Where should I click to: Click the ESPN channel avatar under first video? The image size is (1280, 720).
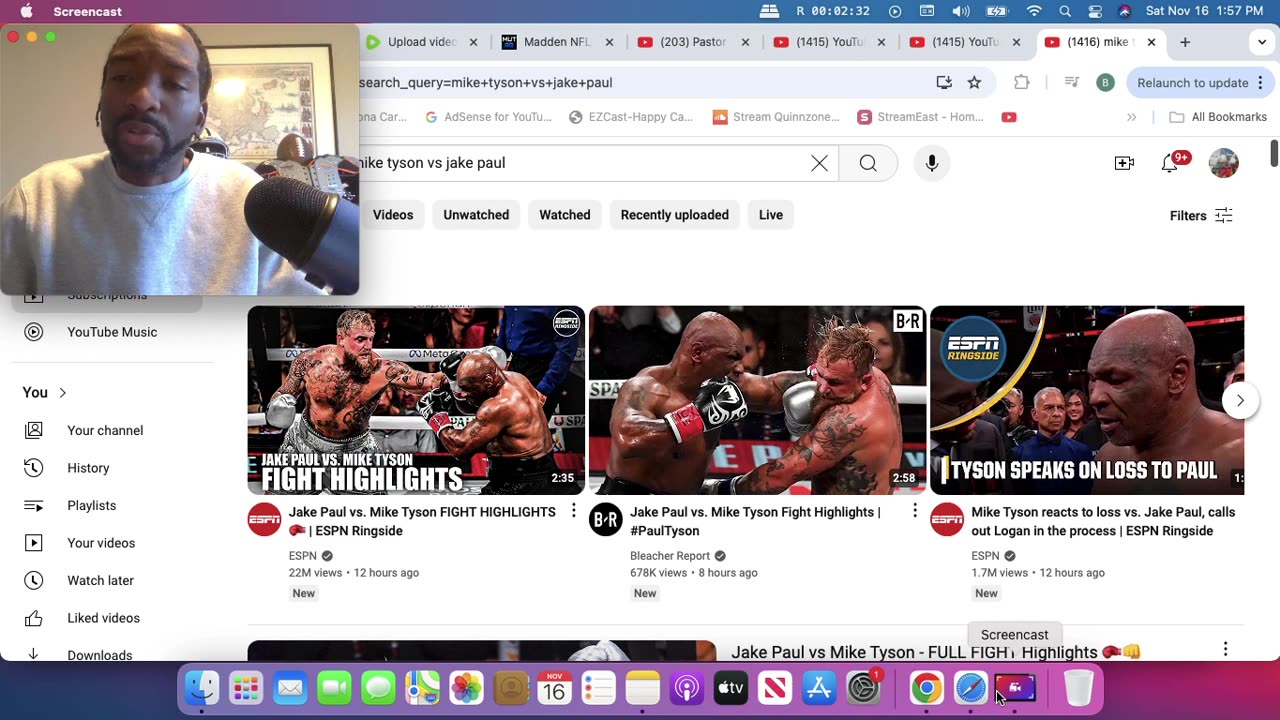tap(264, 520)
